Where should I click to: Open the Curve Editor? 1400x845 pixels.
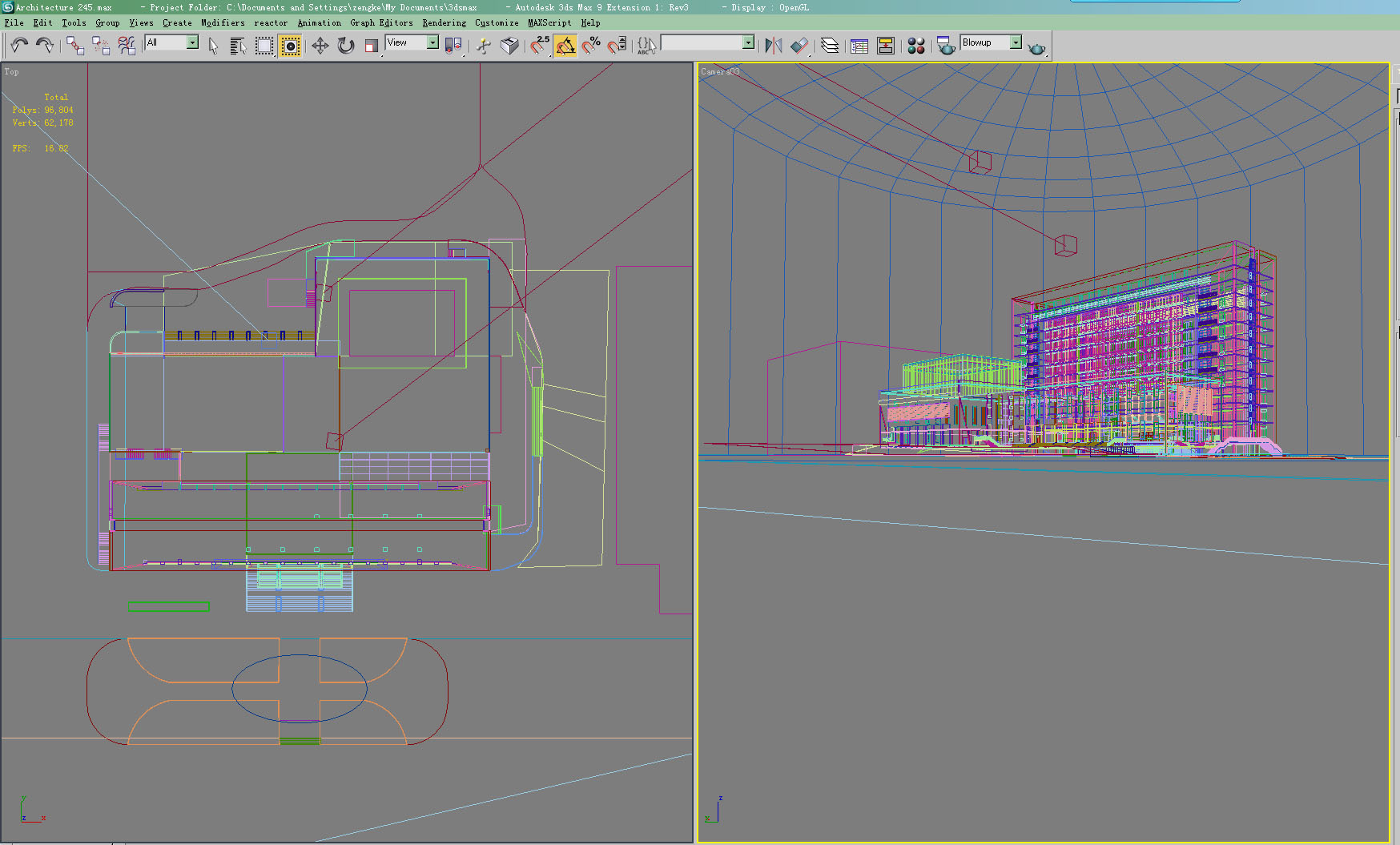(859, 46)
